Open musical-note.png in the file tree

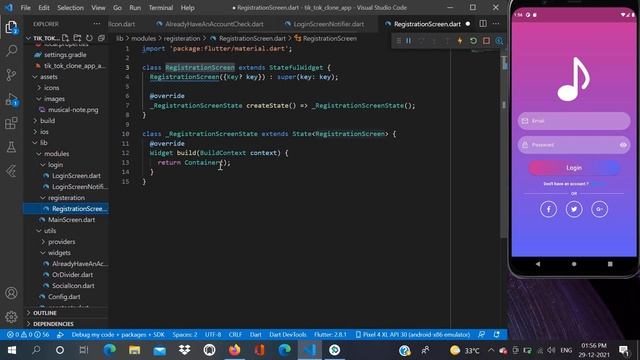tap(73, 110)
